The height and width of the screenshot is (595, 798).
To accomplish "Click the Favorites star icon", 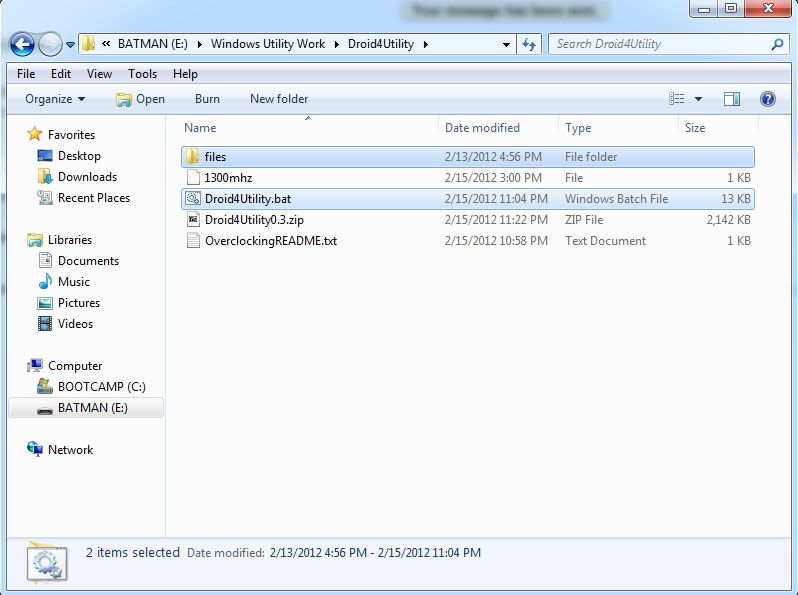I will 35,134.
